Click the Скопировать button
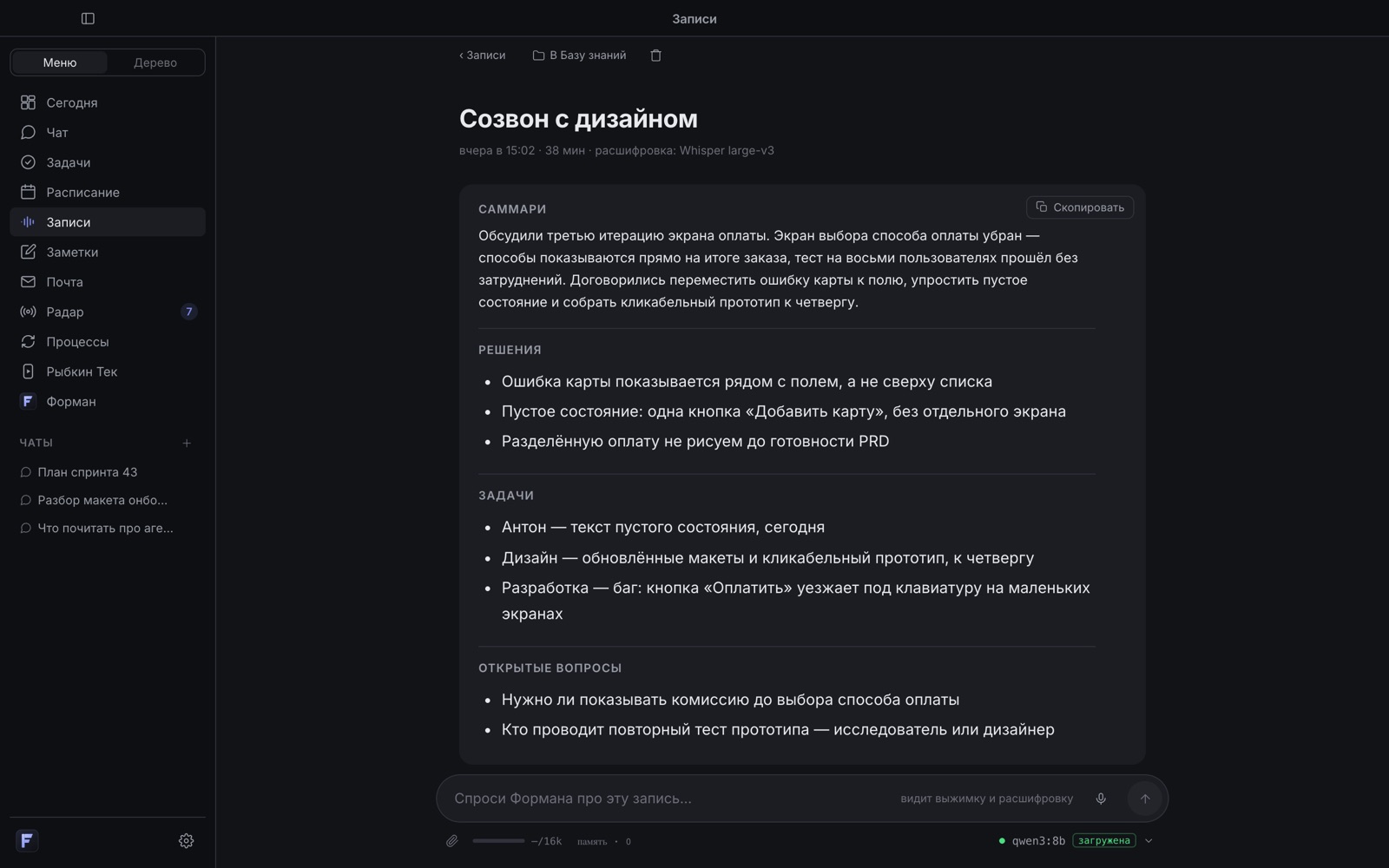The image size is (1389, 868). pos(1080,207)
